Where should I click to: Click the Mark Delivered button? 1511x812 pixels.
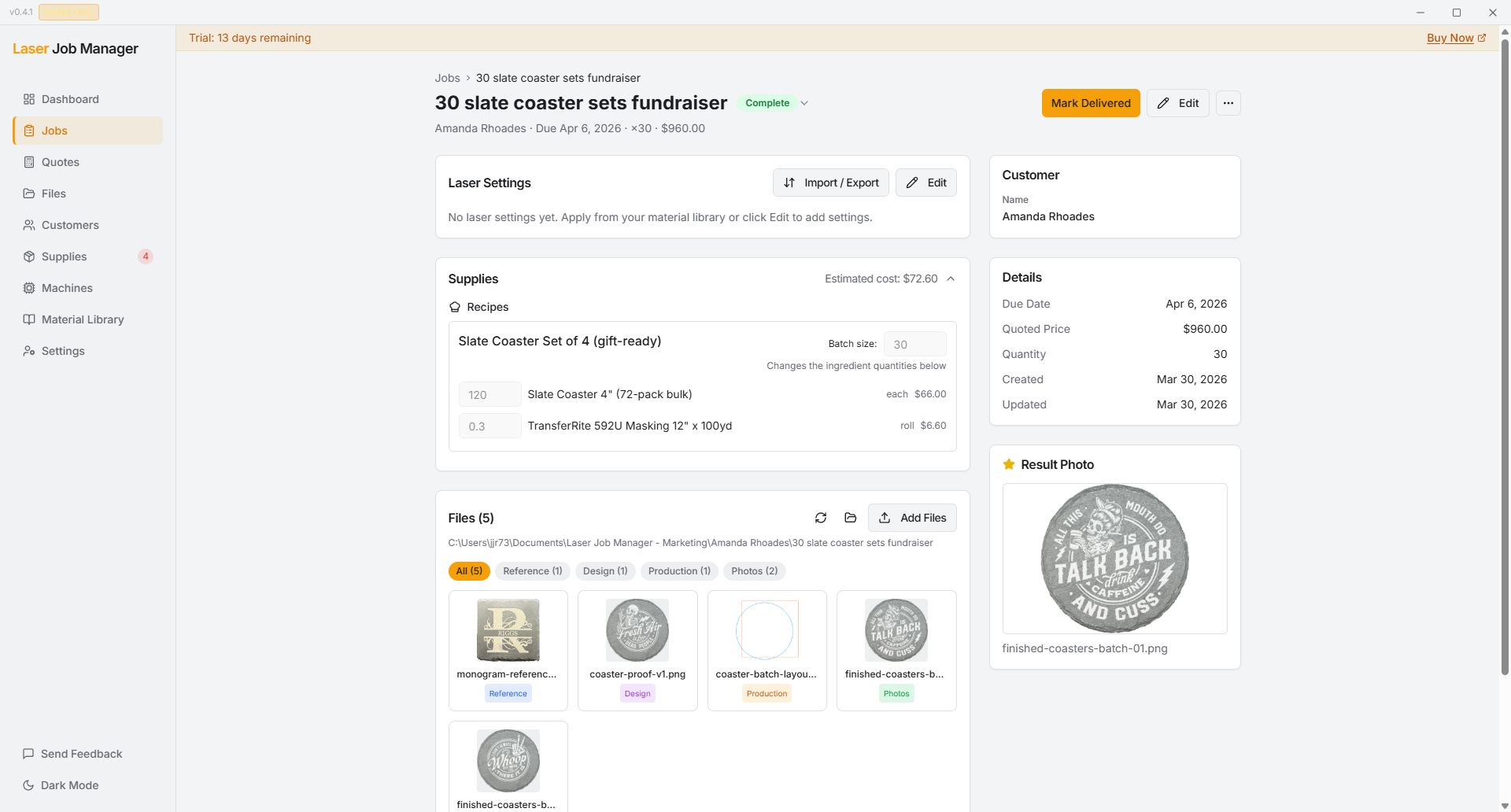[x=1090, y=103]
